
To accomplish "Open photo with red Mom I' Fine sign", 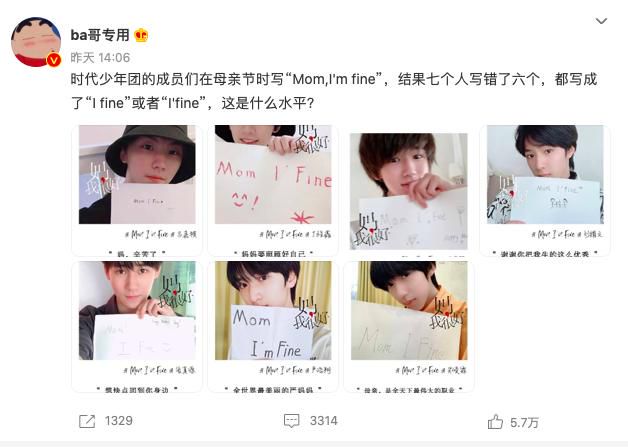I will pos(273,190).
